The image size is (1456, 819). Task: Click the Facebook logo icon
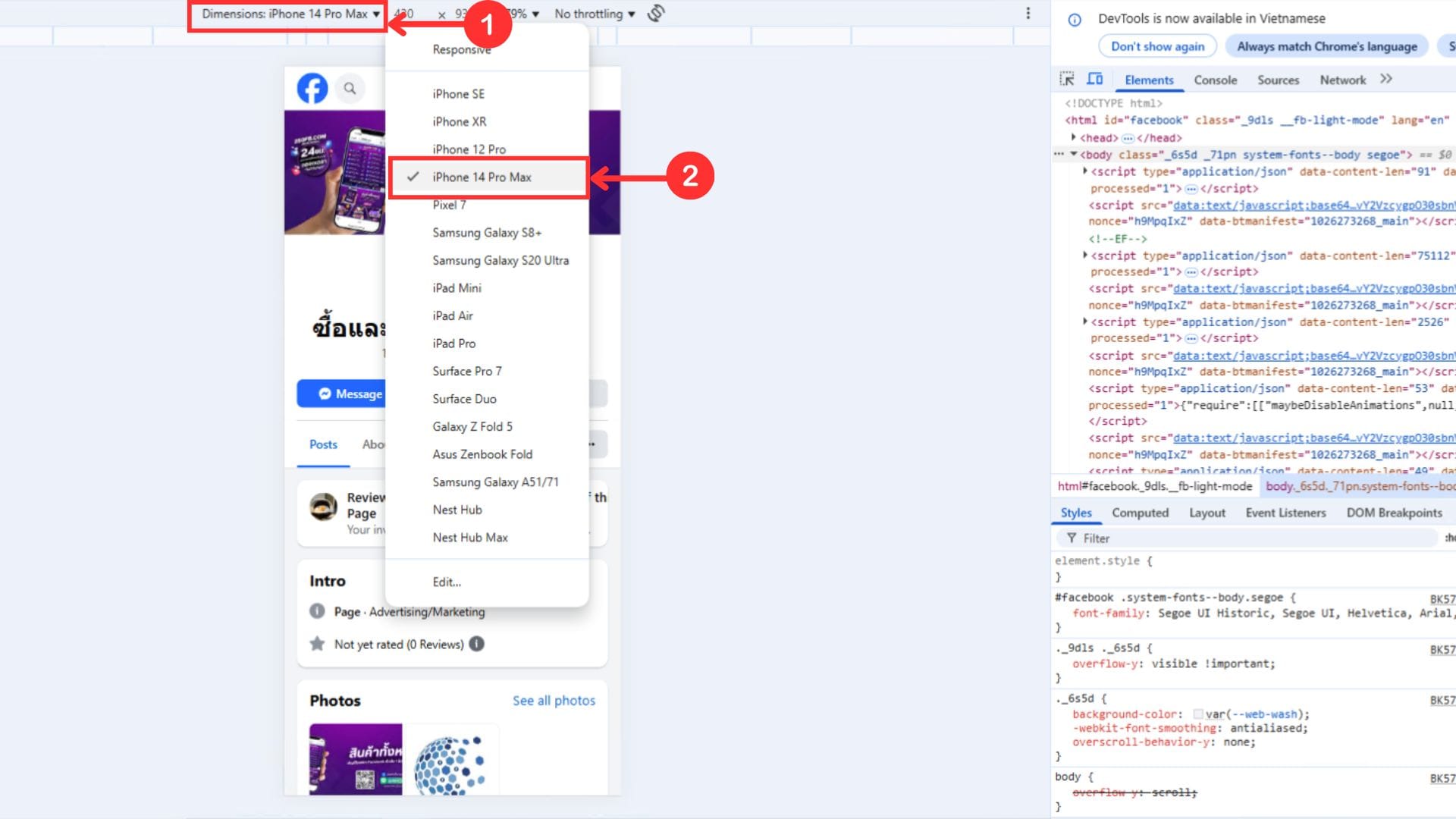(x=312, y=89)
